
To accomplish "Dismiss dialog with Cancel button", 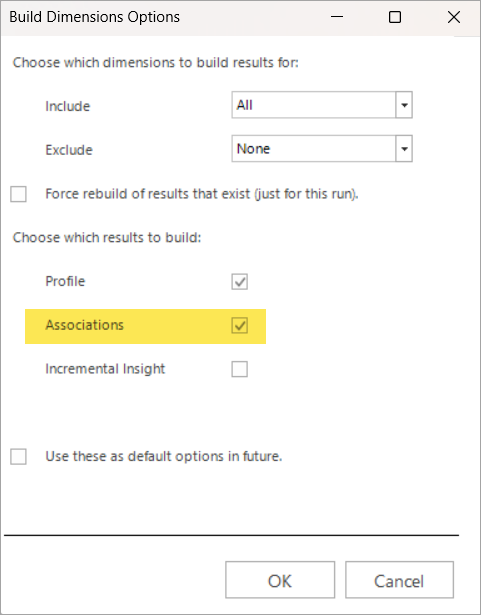I will (x=399, y=580).
